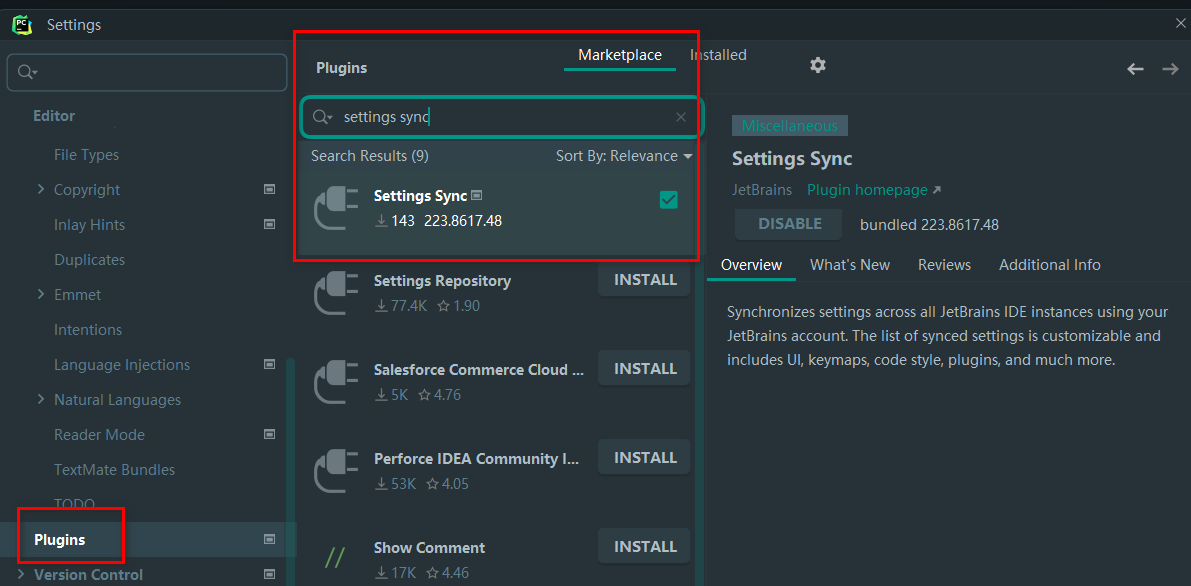Install the Salesforce Commerce Cloud plugin
The image size is (1191, 586).
[645, 369]
